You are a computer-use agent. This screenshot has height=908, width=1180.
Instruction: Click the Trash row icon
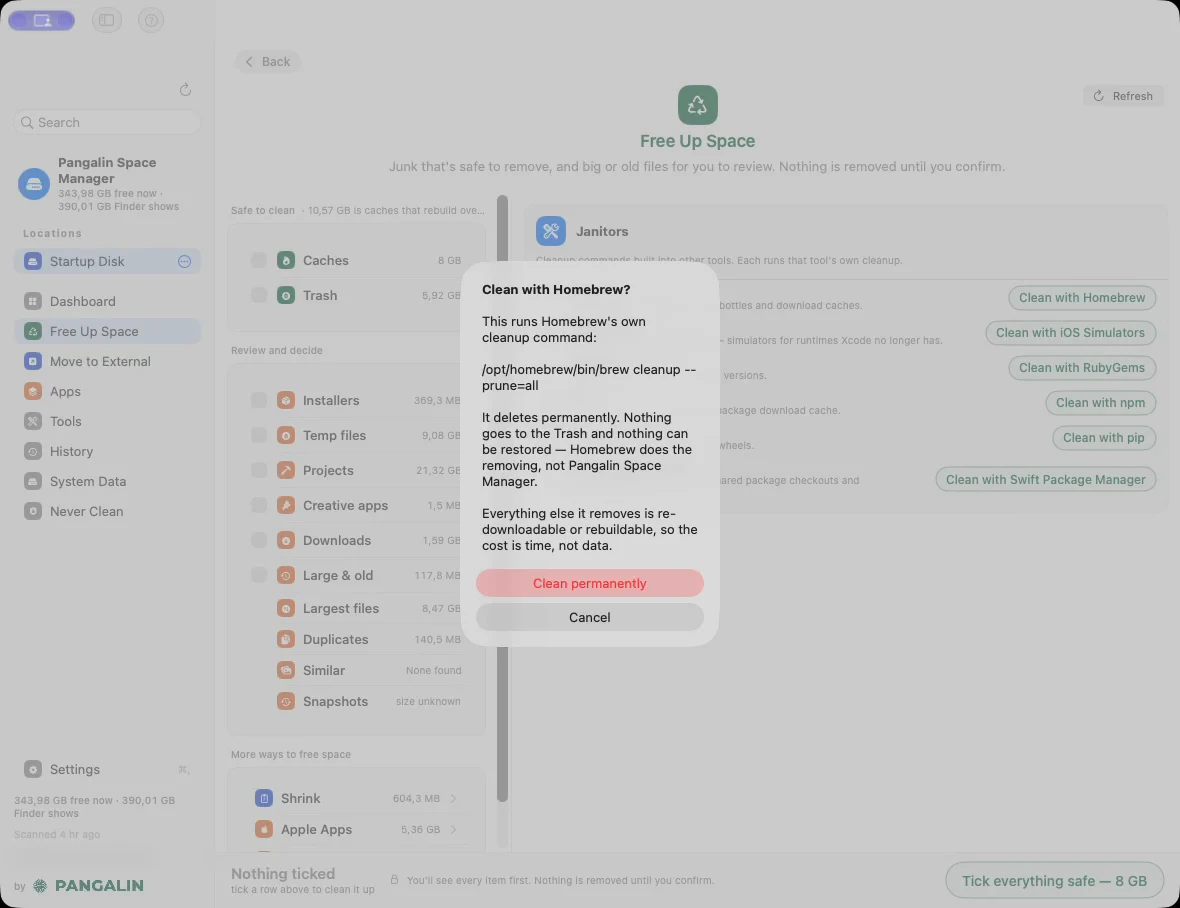click(286, 295)
